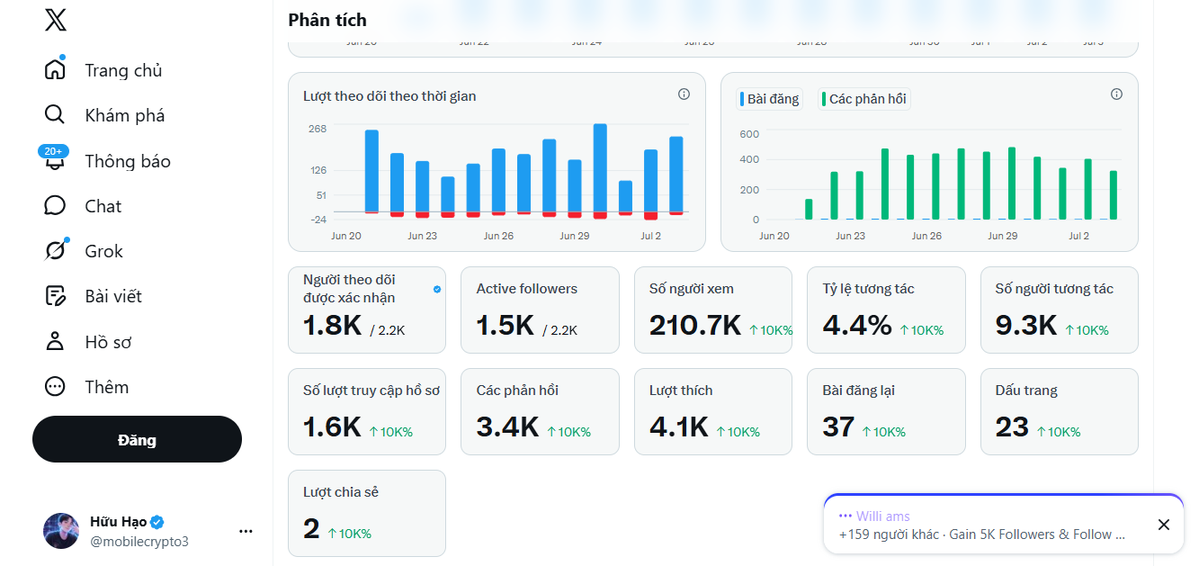1199x566 pixels.
Task: Click the Số người tương tác card
Action: coord(1059,310)
